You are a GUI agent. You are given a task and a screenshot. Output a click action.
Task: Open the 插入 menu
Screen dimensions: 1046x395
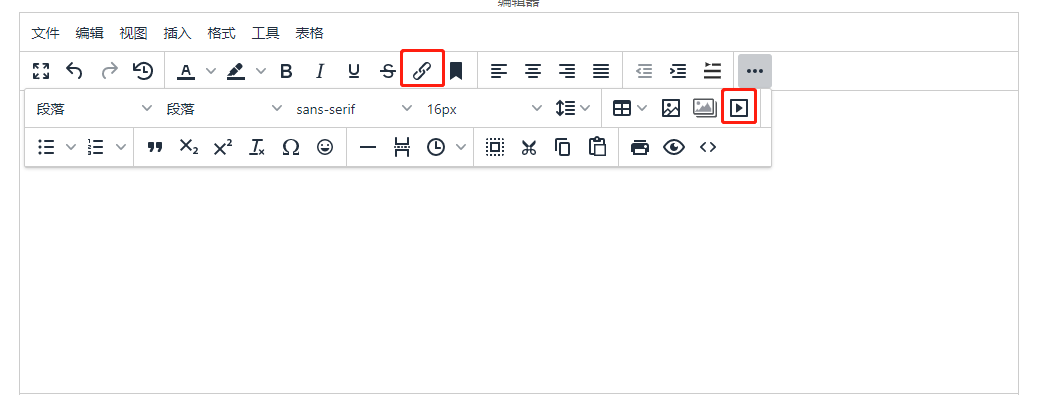[177, 33]
